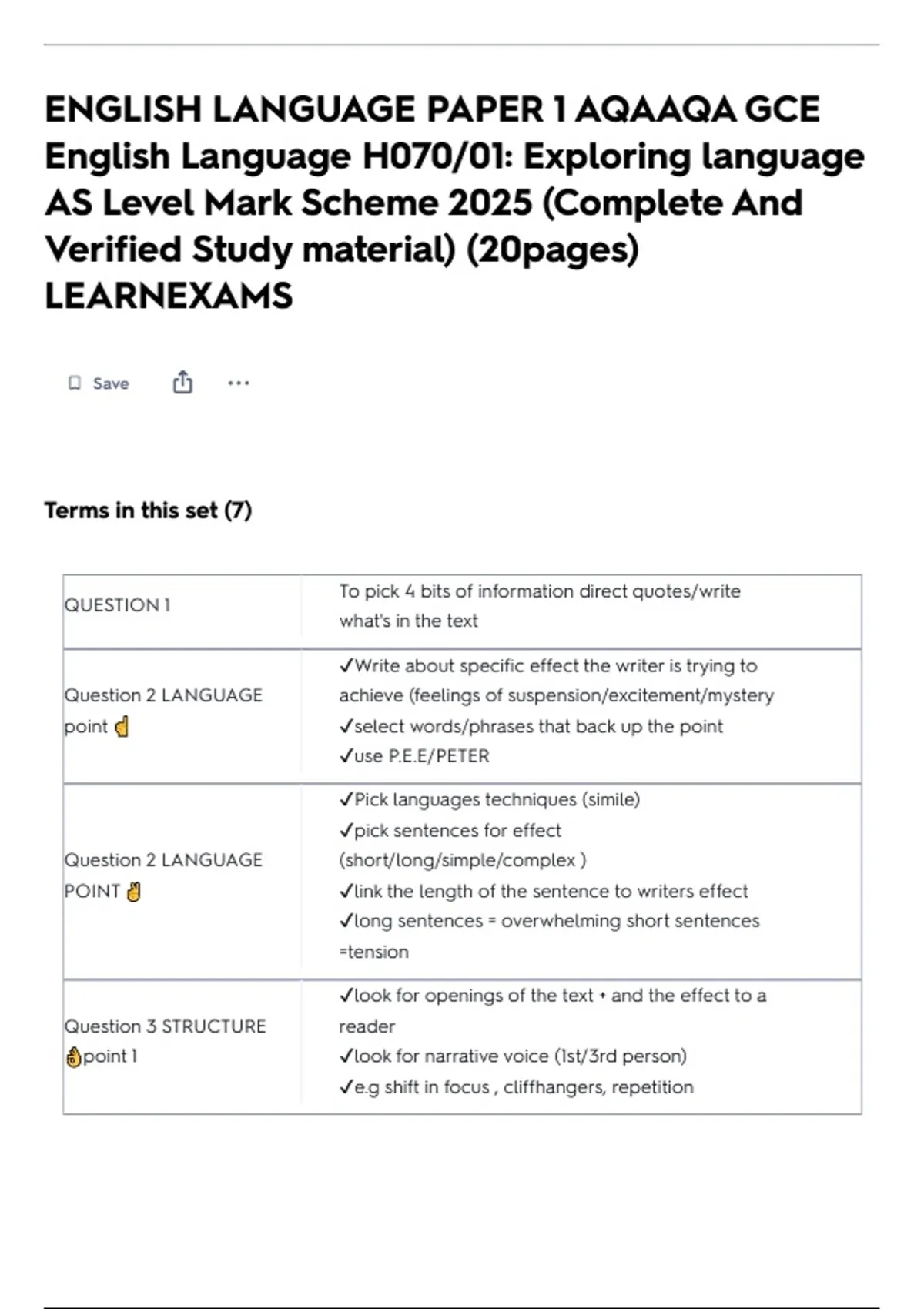Click the 'Terms in this set (7)' heading
Viewport: 924px width, 1309px height.
148,511
